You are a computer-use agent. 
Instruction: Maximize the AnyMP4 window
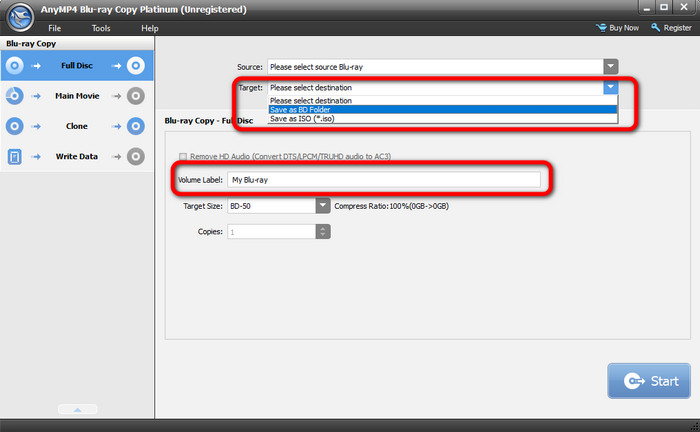(x=664, y=8)
